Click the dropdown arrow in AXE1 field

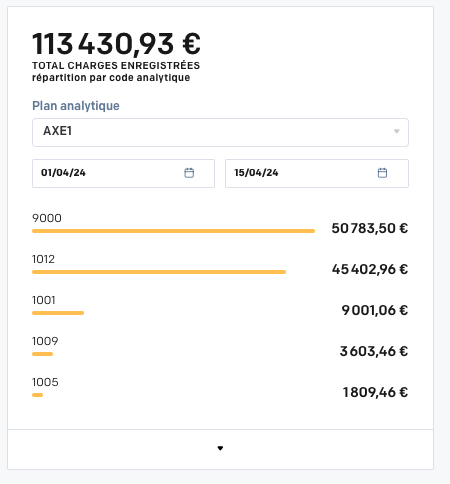[397, 131]
